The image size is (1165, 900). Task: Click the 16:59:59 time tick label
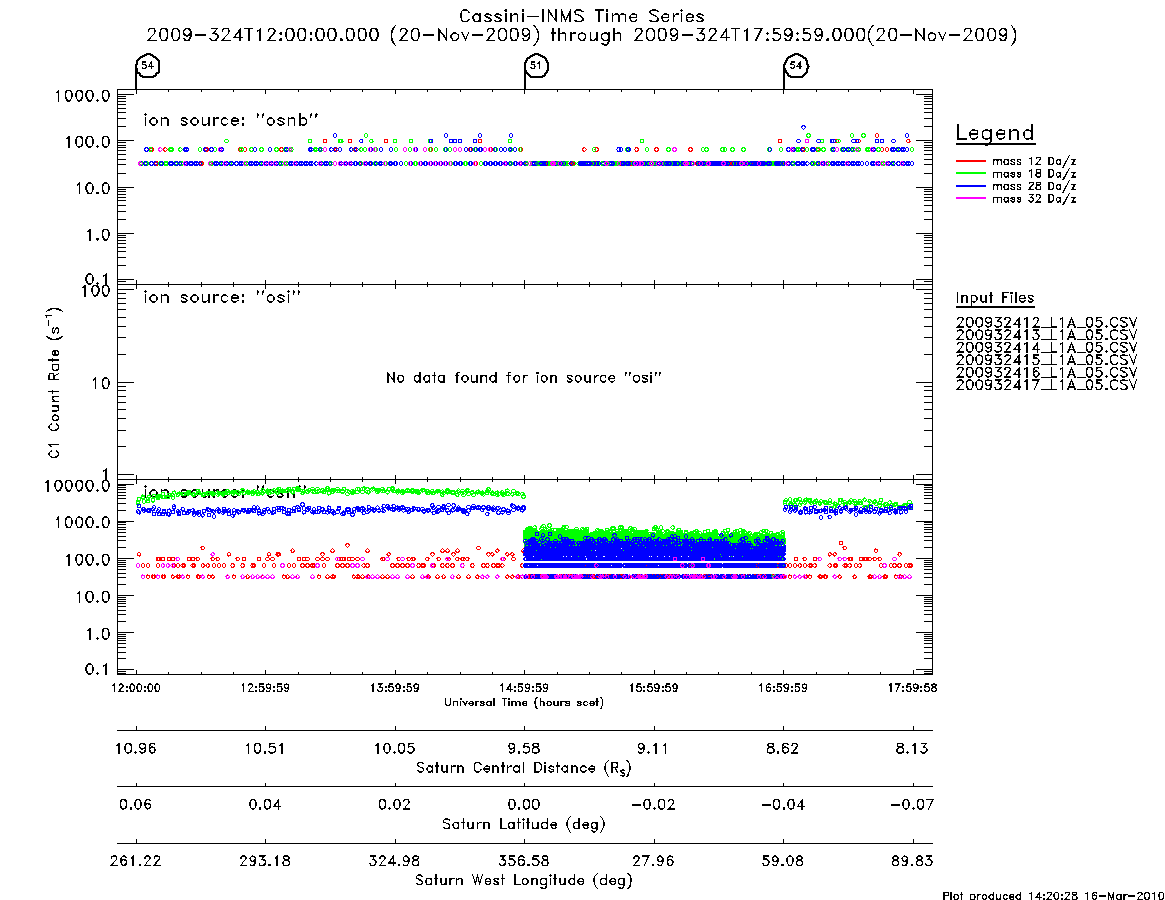pyautogui.click(x=782, y=688)
